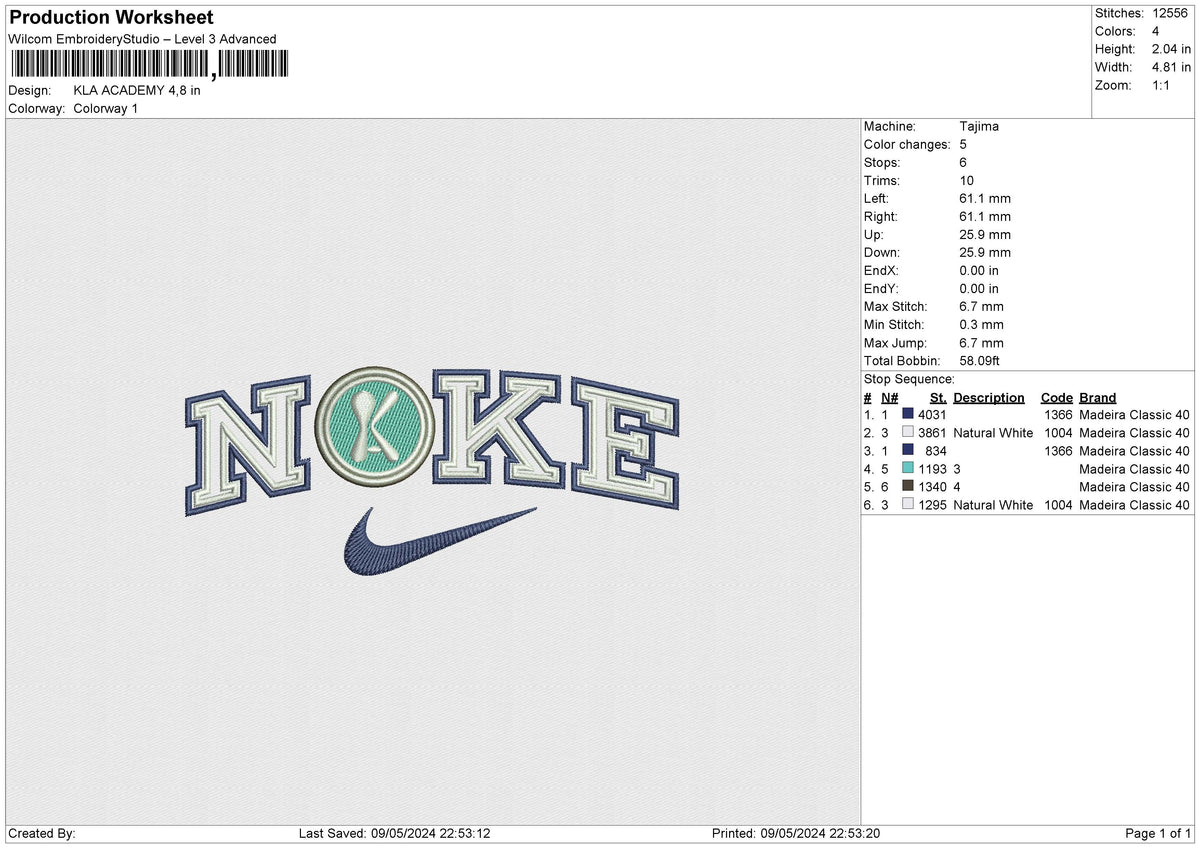Viewport: 1200px width, 848px height.
Task: Click the 'St.' column header
Action: 938,397
